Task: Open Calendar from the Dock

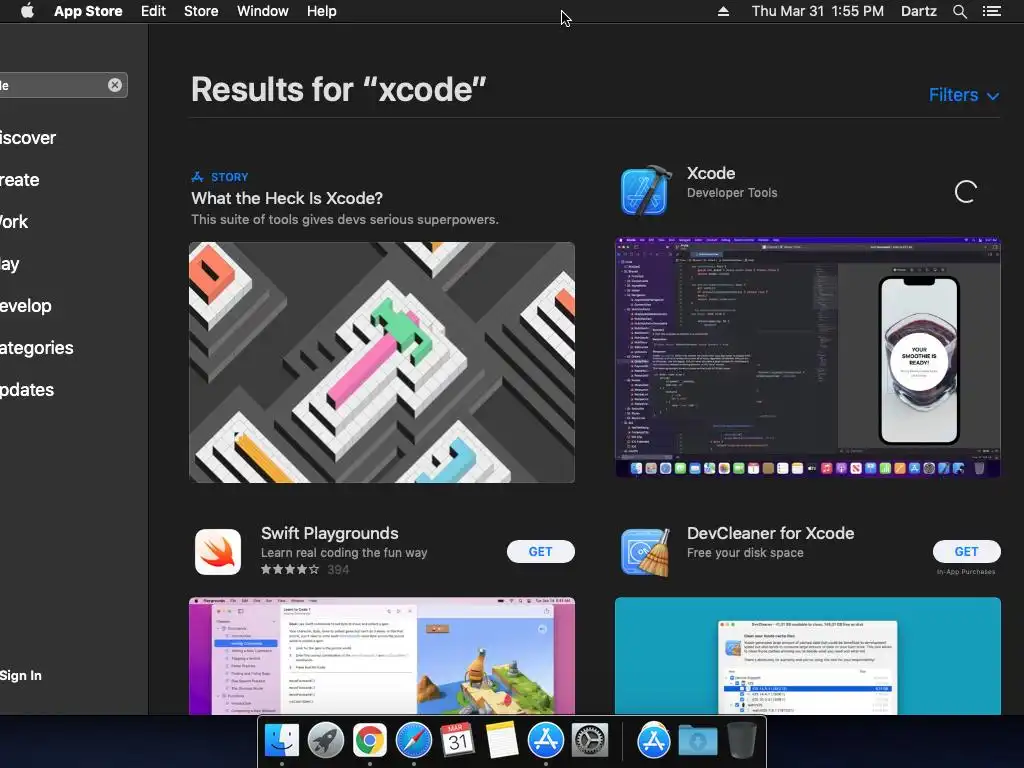Action: tap(457, 741)
